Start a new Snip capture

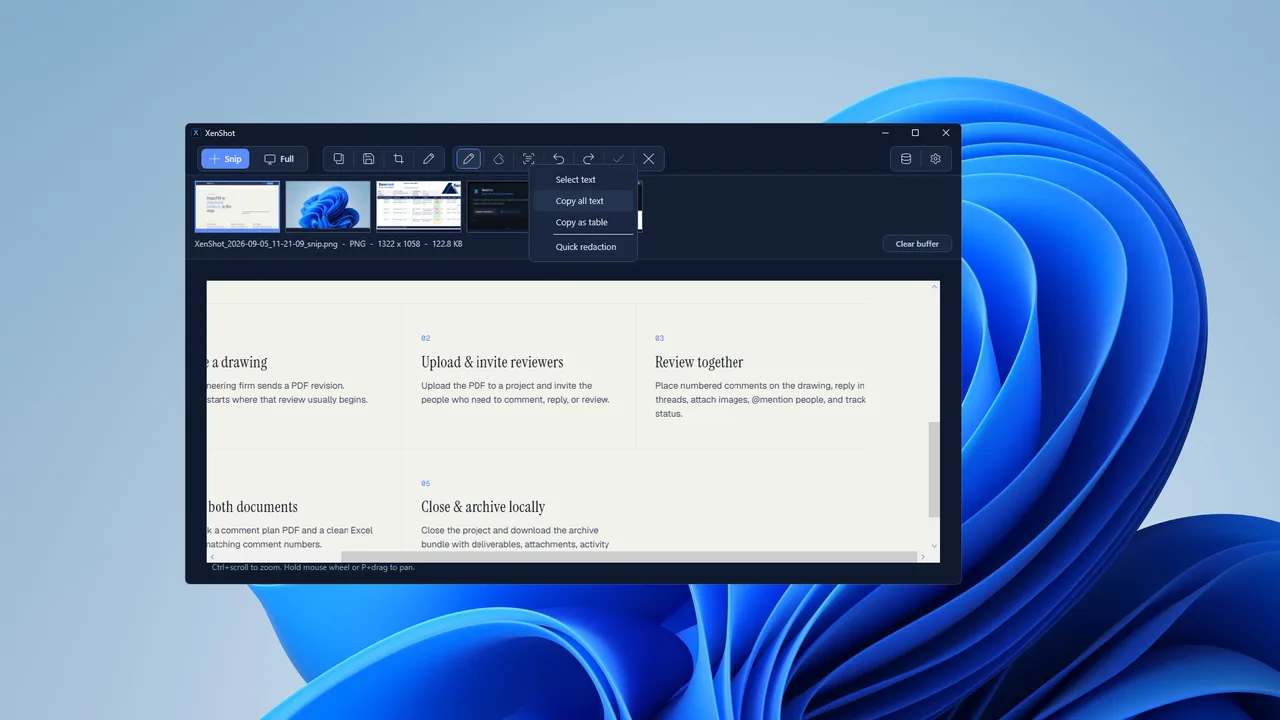coord(225,159)
